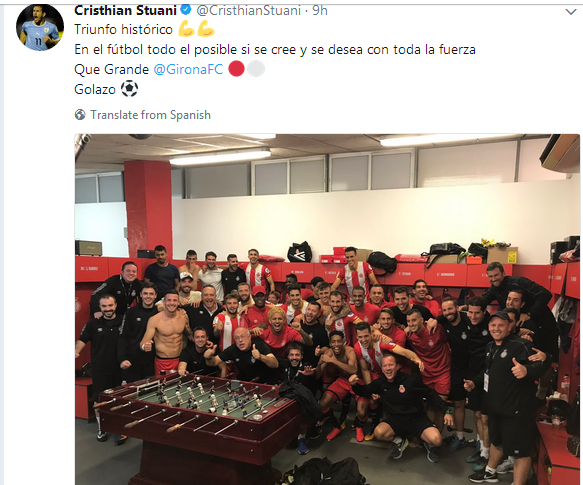This screenshot has height=485, width=583.
Task: Click the globe icon beside Translate
Action: 80,115
